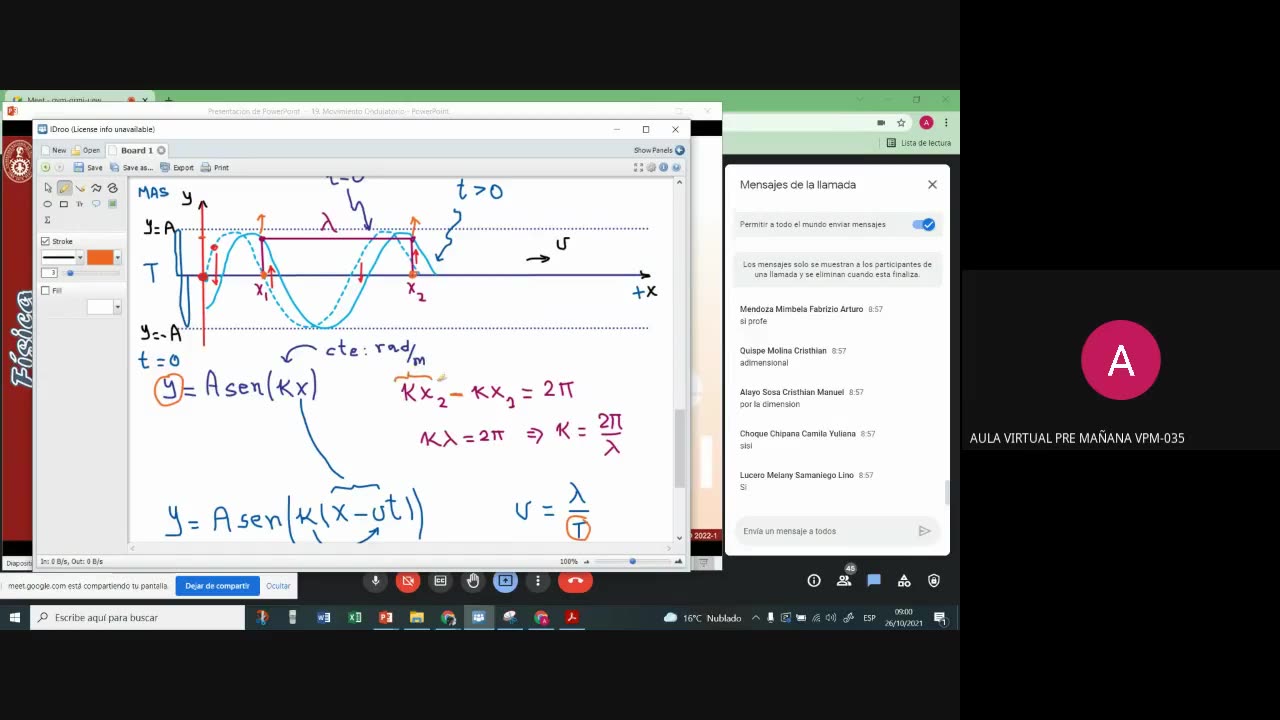Open Excel from the taskbar
The height and width of the screenshot is (720, 1280).
[354, 618]
